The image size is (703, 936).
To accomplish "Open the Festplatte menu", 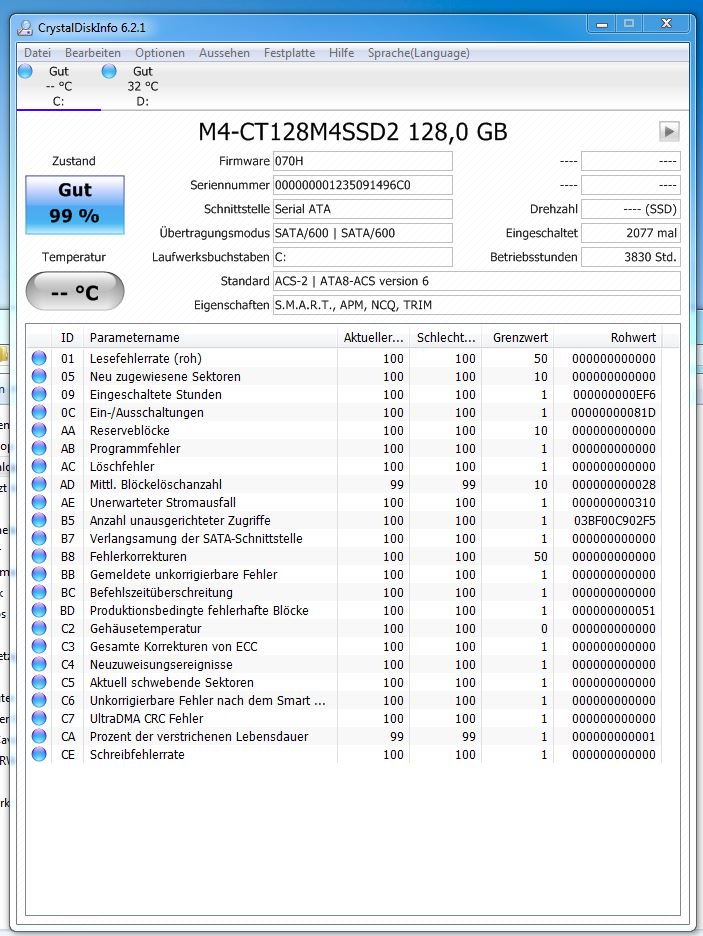I will click(289, 53).
